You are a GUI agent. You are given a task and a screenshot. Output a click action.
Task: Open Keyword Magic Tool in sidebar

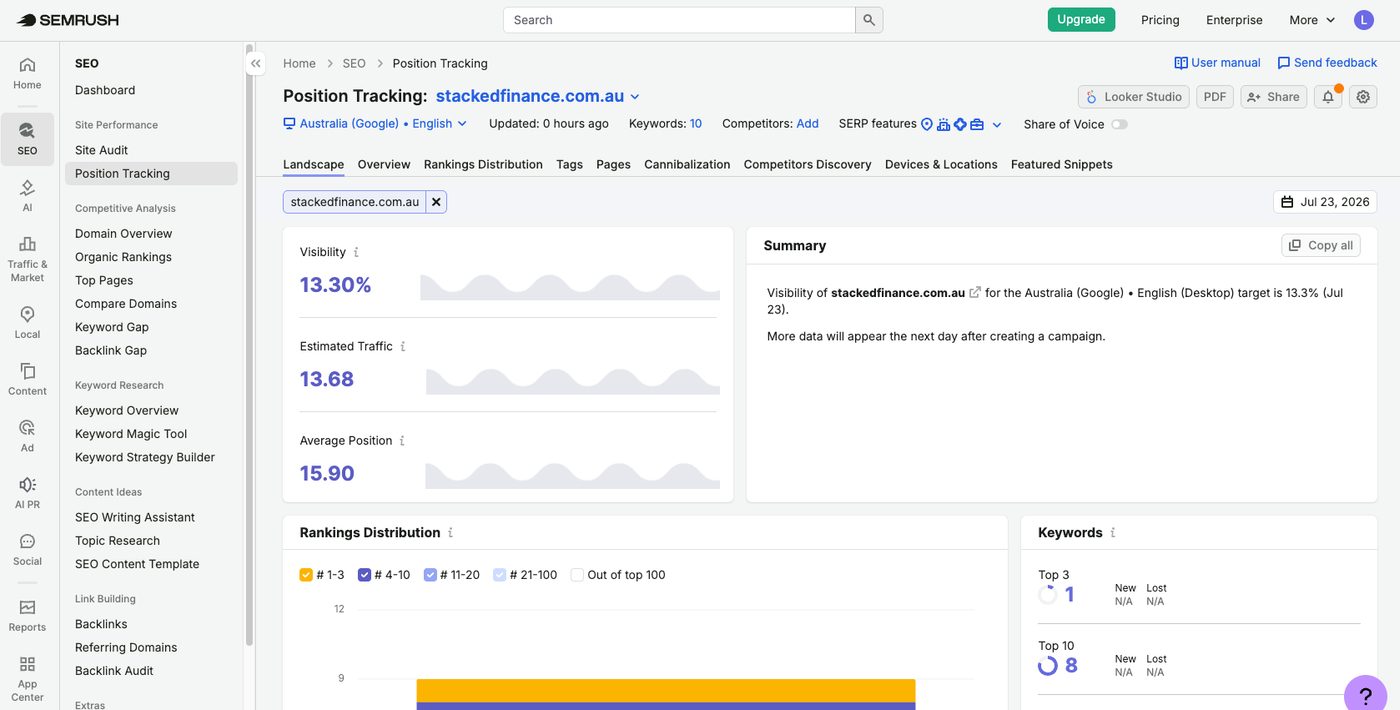click(131, 434)
